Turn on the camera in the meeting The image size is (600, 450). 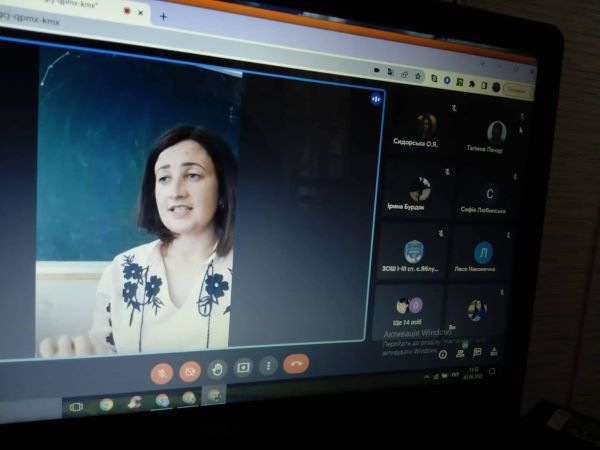click(190, 371)
